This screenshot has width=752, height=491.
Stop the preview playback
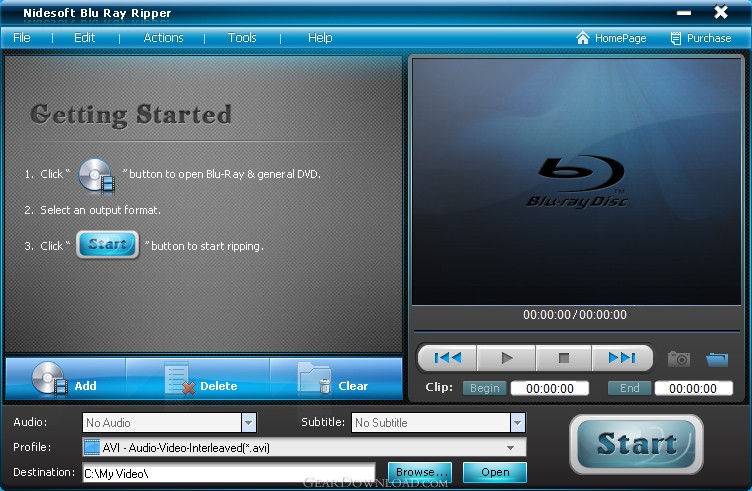pos(564,358)
